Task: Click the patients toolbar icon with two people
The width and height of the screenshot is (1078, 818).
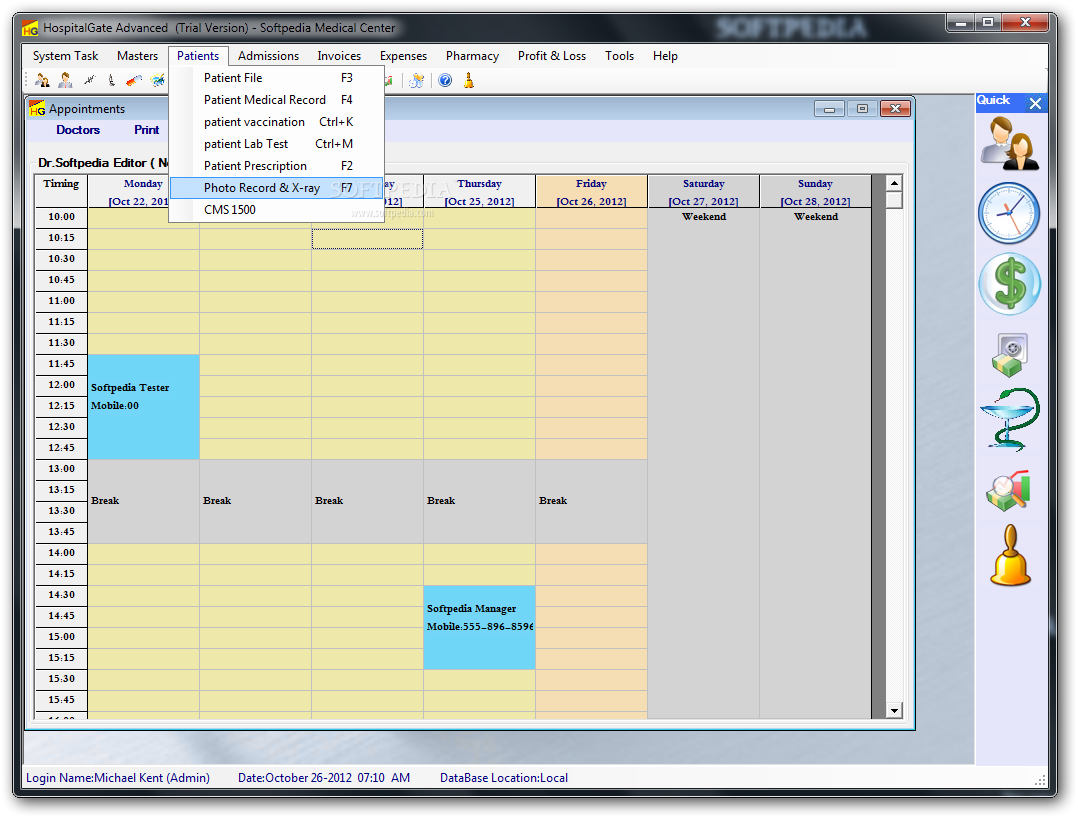Action: click(42, 80)
